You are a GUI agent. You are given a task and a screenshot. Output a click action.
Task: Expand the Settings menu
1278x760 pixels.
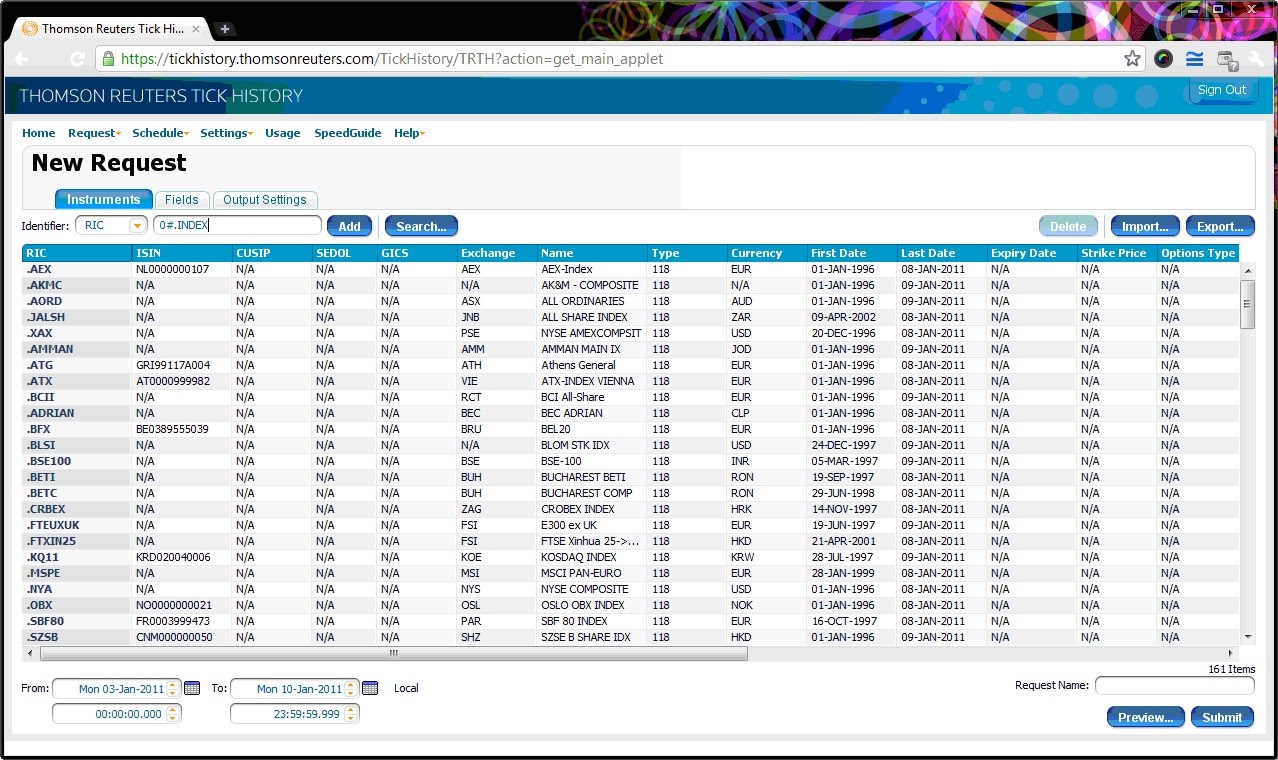[x=226, y=133]
